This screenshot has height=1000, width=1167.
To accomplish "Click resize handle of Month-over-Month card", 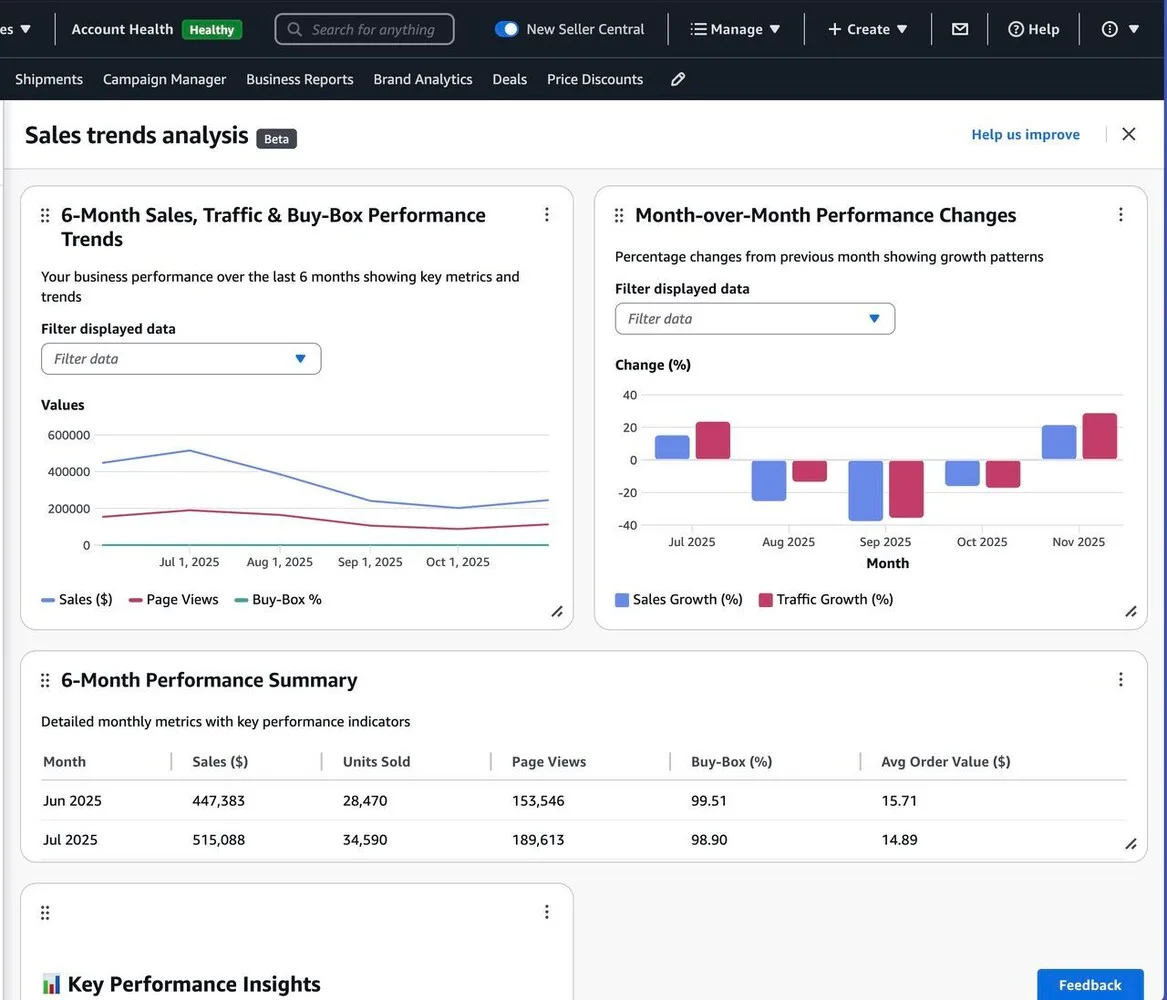I will point(1131,612).
